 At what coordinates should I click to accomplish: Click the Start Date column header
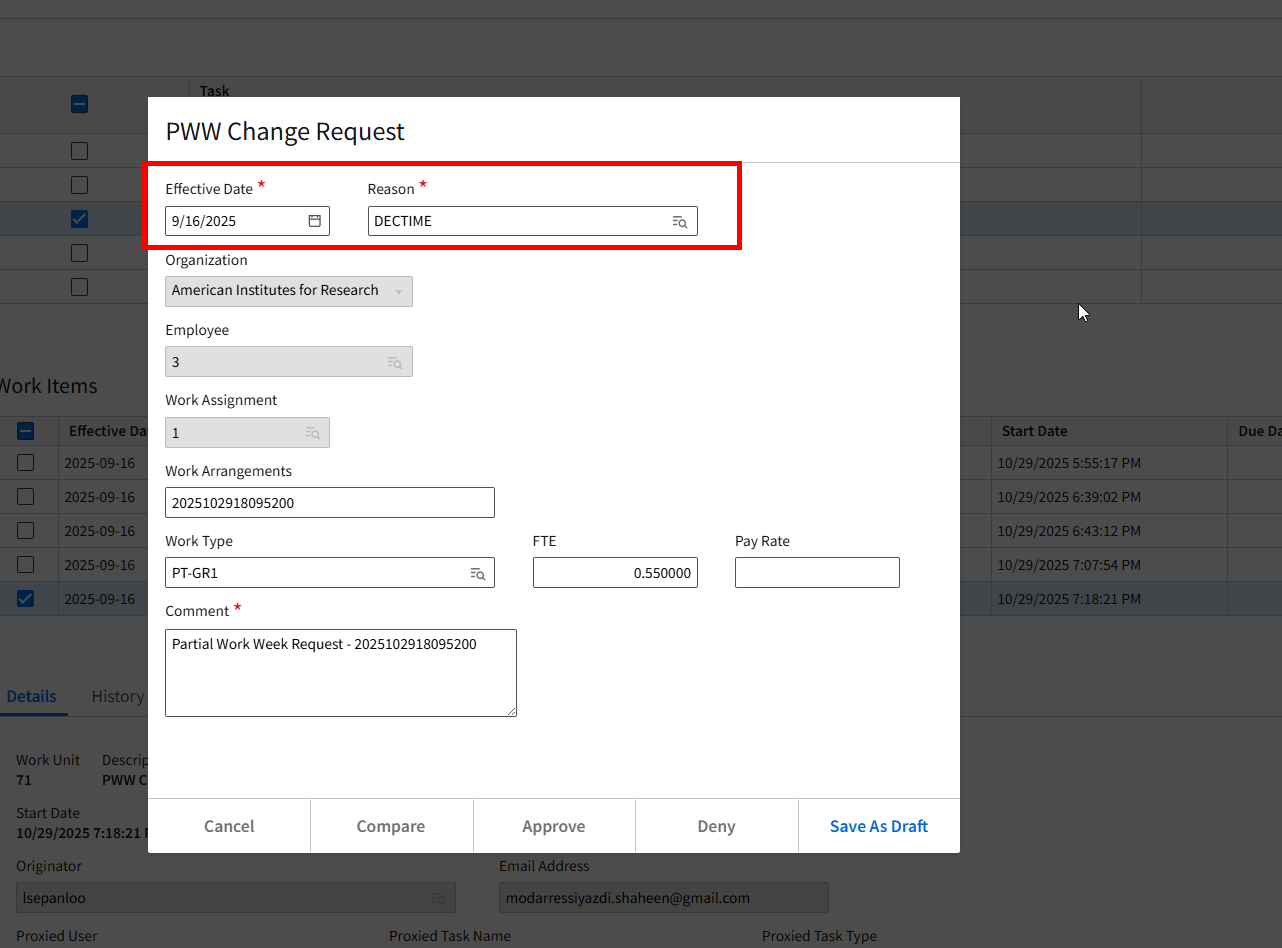point(1108,431)
